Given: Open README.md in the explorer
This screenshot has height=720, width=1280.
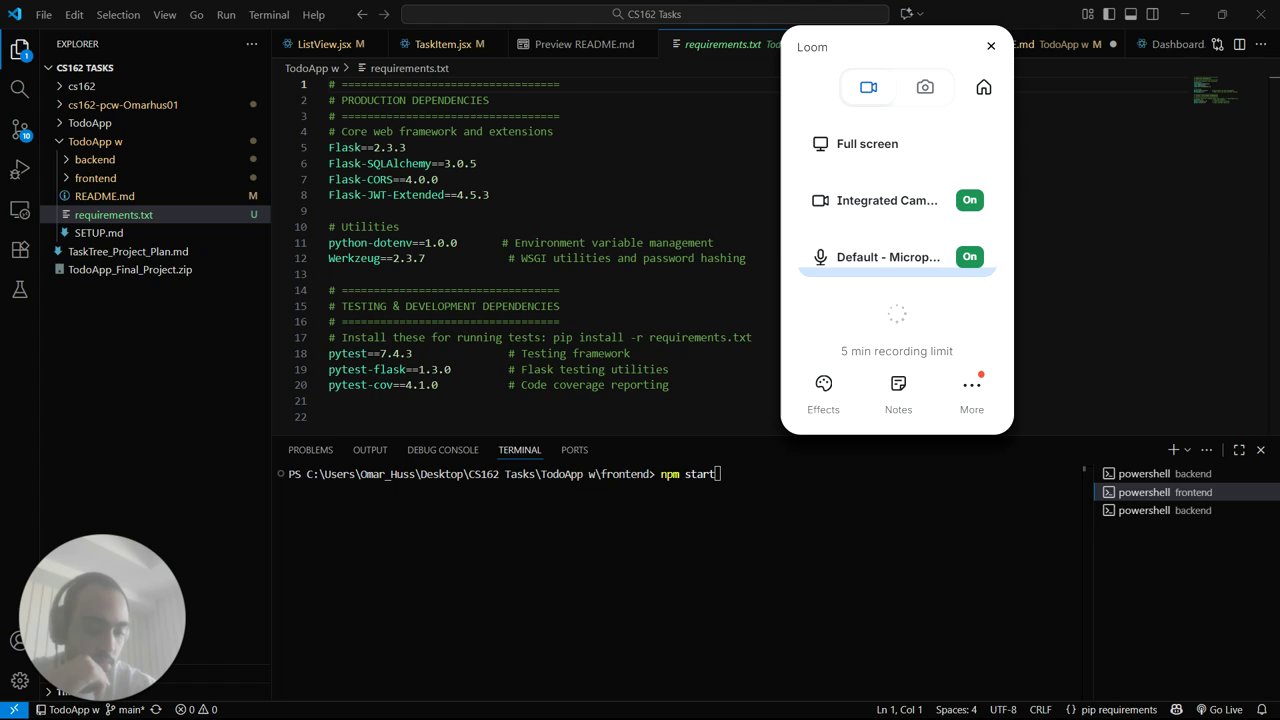Looking at the screenshot, I should point(155,196).
